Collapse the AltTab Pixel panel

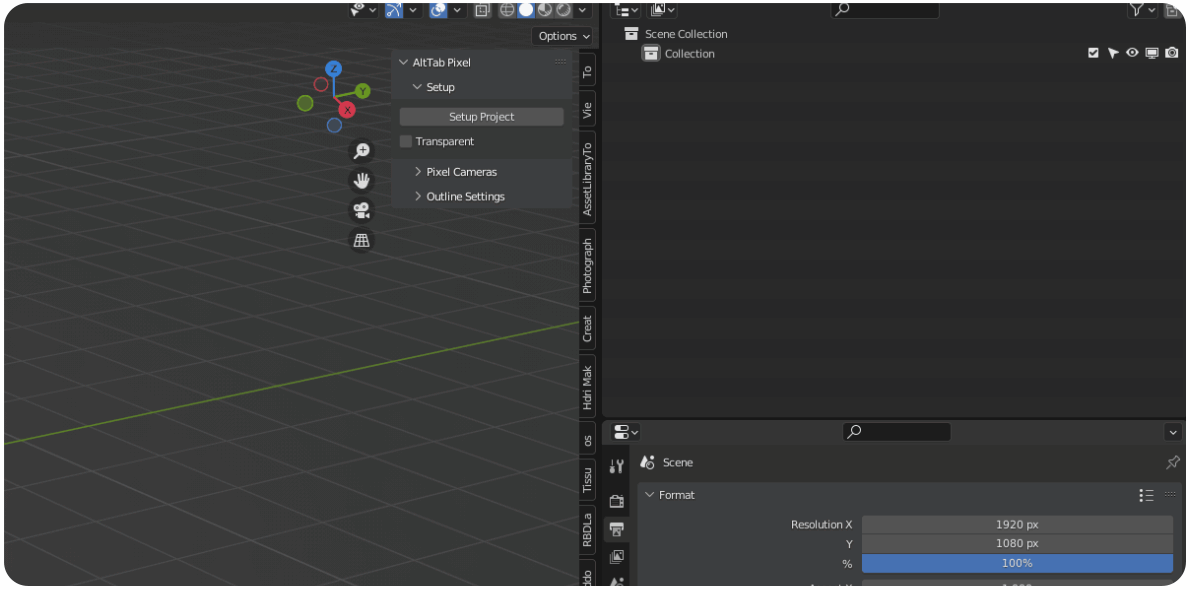click(404, 62)
